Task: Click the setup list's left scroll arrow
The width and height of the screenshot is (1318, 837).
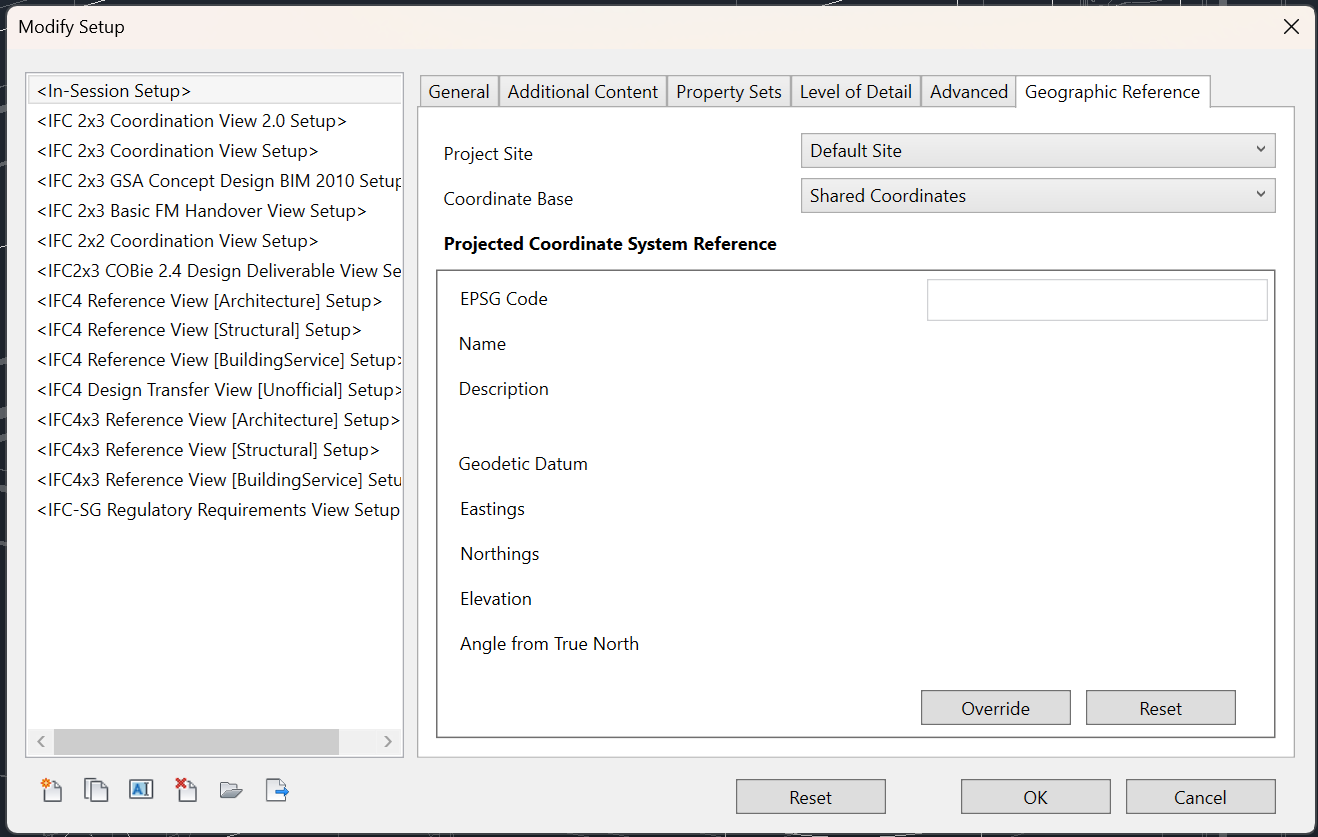Action: click(41, 741)
